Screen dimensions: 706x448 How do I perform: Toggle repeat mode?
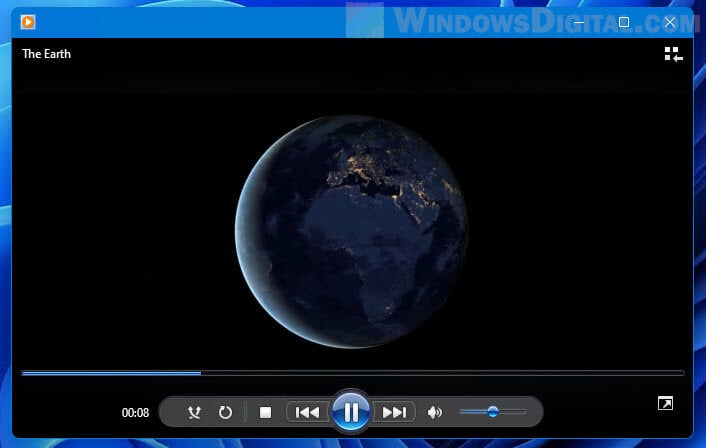click(x=225, y=412)
